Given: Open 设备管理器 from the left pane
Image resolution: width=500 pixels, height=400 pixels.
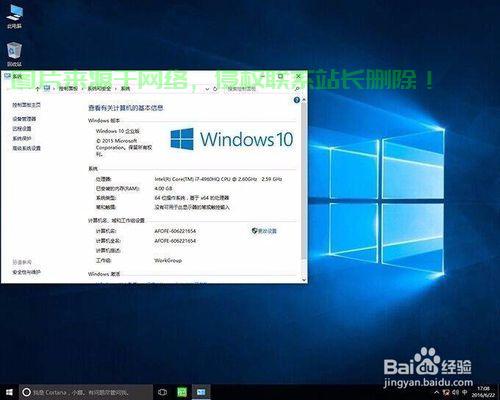Looking at the screenshot, I should [24, 119].
